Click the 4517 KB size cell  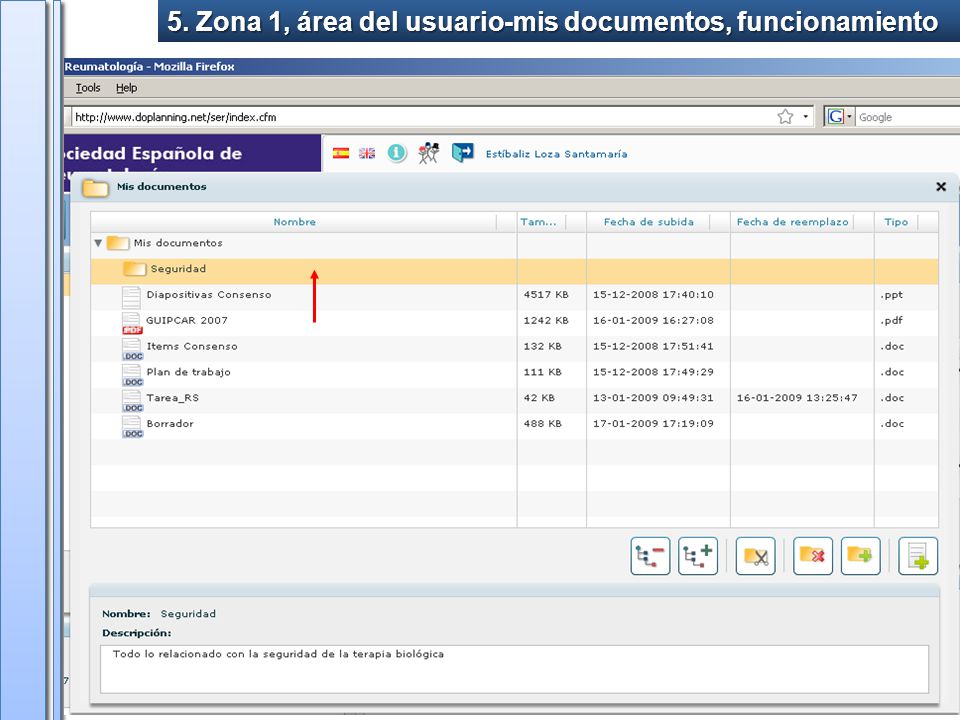546,294
